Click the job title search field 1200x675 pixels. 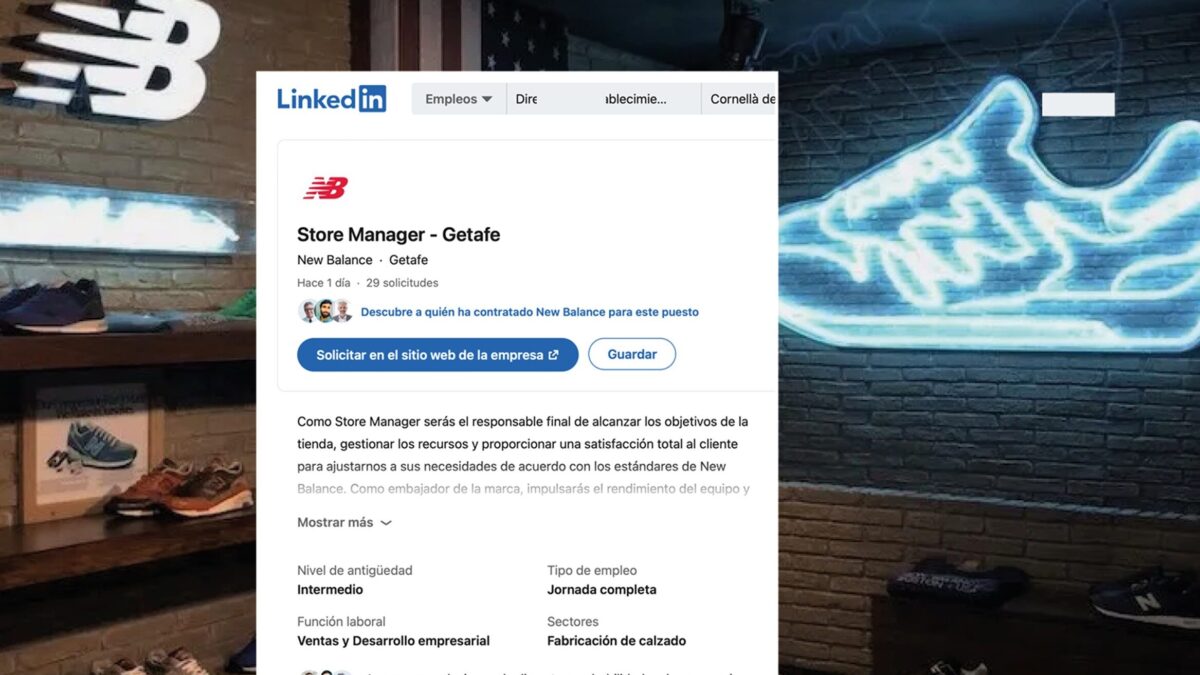604,99
